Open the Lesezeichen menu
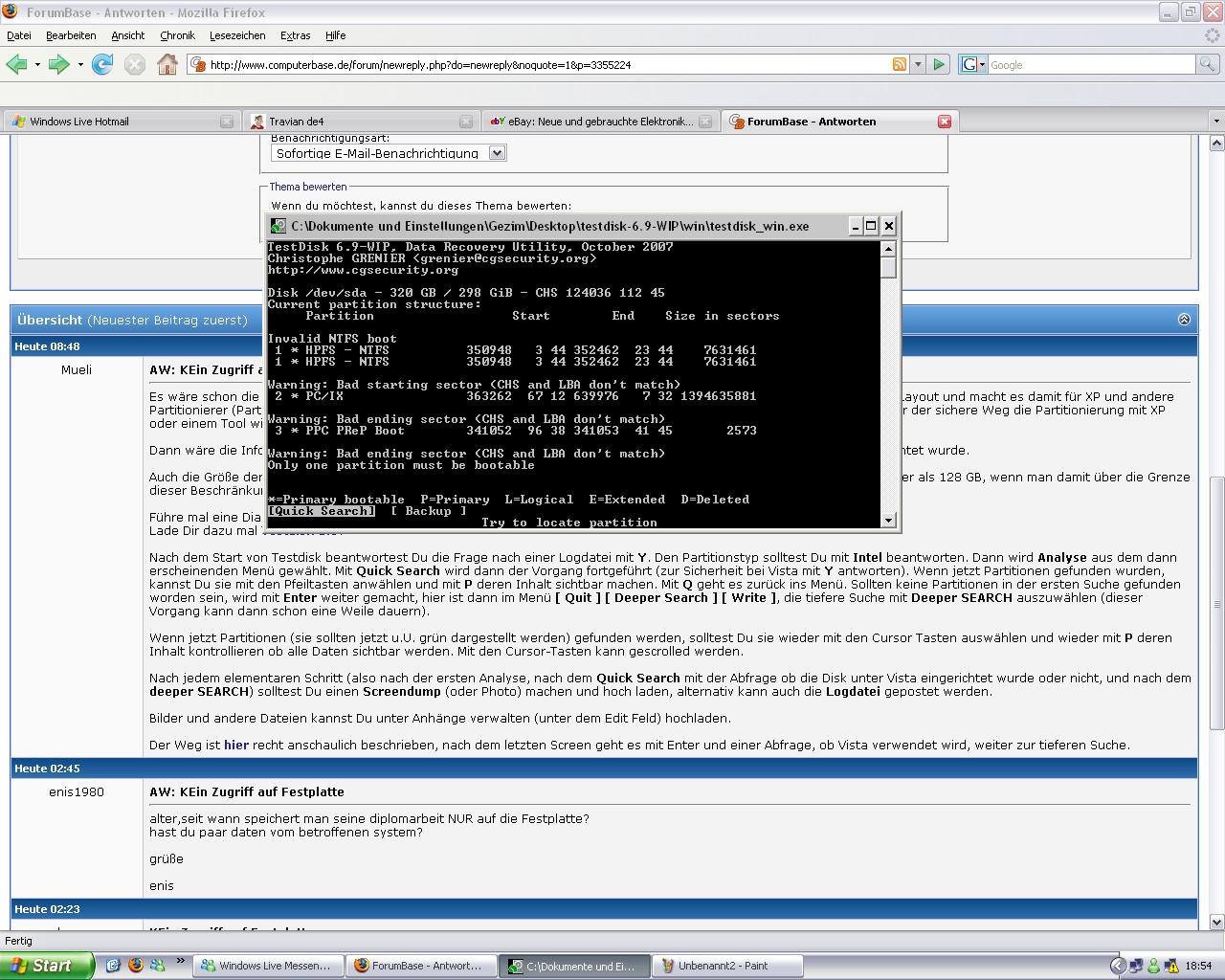 [x=237, y=35]
